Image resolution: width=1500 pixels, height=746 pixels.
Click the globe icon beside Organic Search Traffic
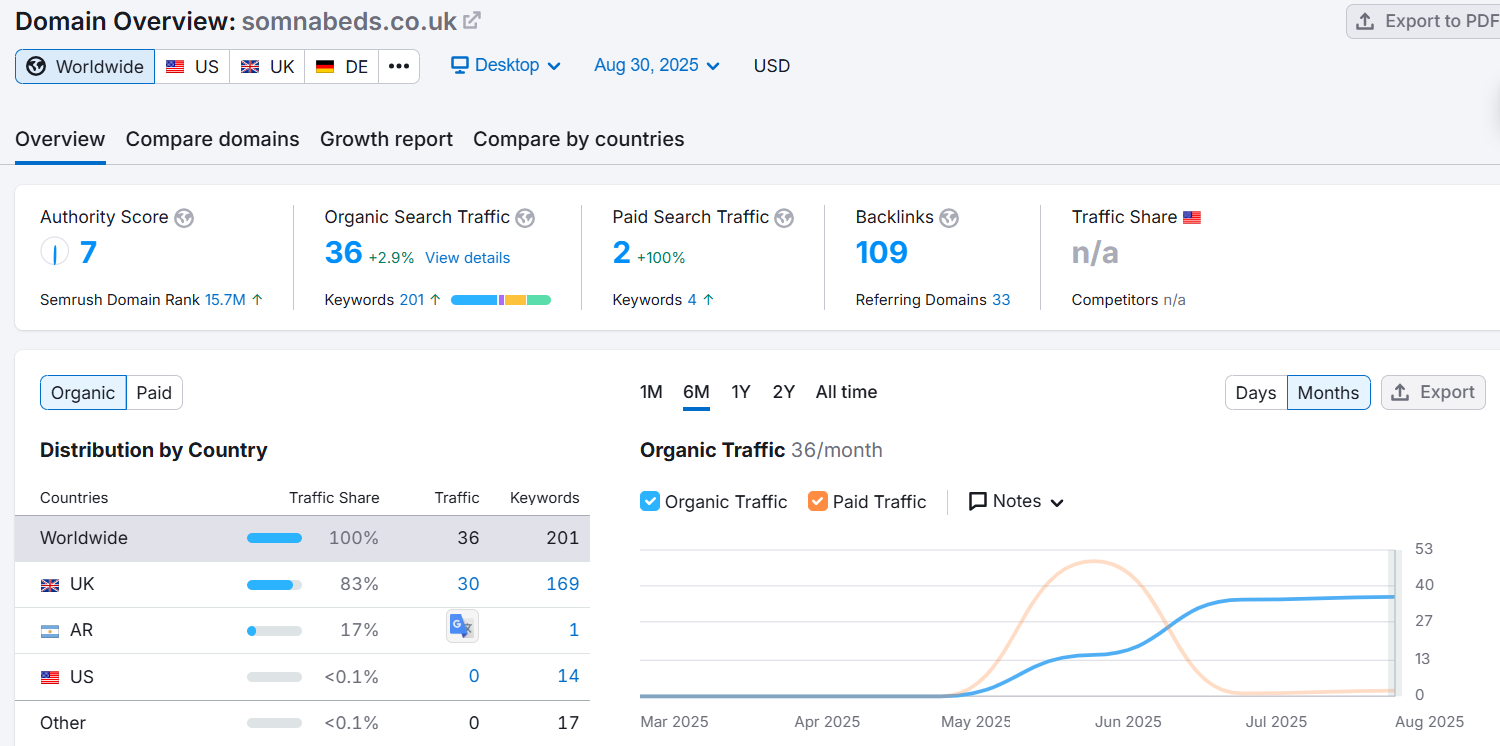click(x=525, y=218)
